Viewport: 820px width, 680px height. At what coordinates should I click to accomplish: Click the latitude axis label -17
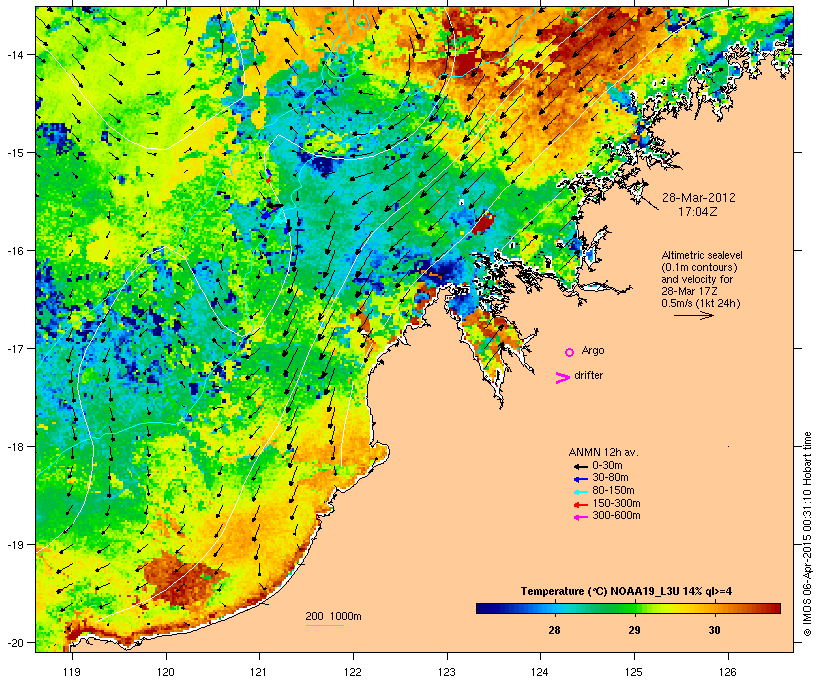14,348
